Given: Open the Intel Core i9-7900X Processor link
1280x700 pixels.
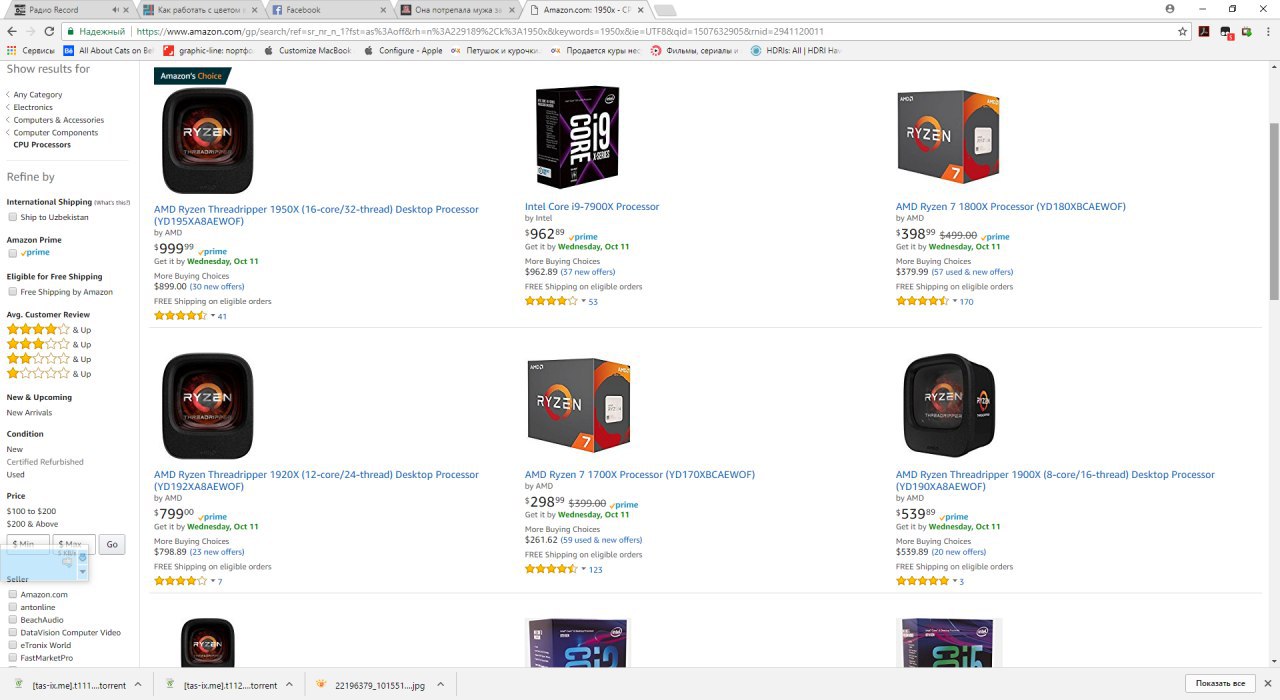Looking at the screenshot, I should tap(592, 207).
